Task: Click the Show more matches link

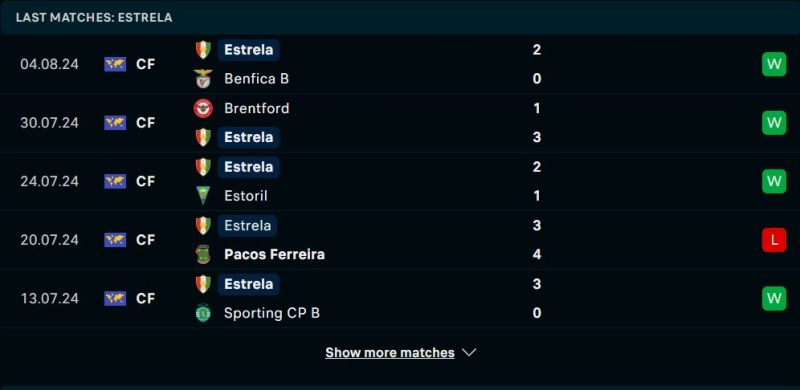Action: (390, 353)
